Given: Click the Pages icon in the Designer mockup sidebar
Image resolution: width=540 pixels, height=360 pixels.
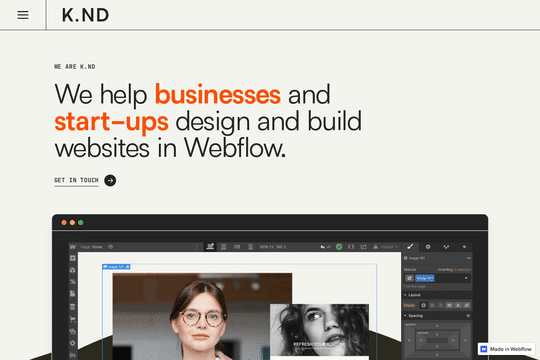Looking at the screenshot, I should 73,294.
